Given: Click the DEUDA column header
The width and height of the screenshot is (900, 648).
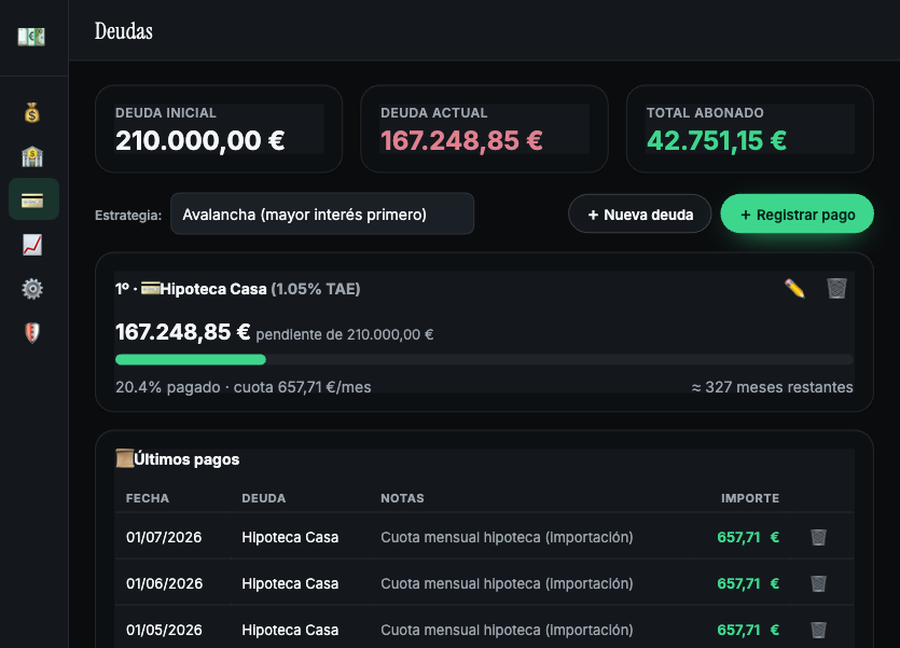Looking at the screenshot, I should (x=263, y=498).
